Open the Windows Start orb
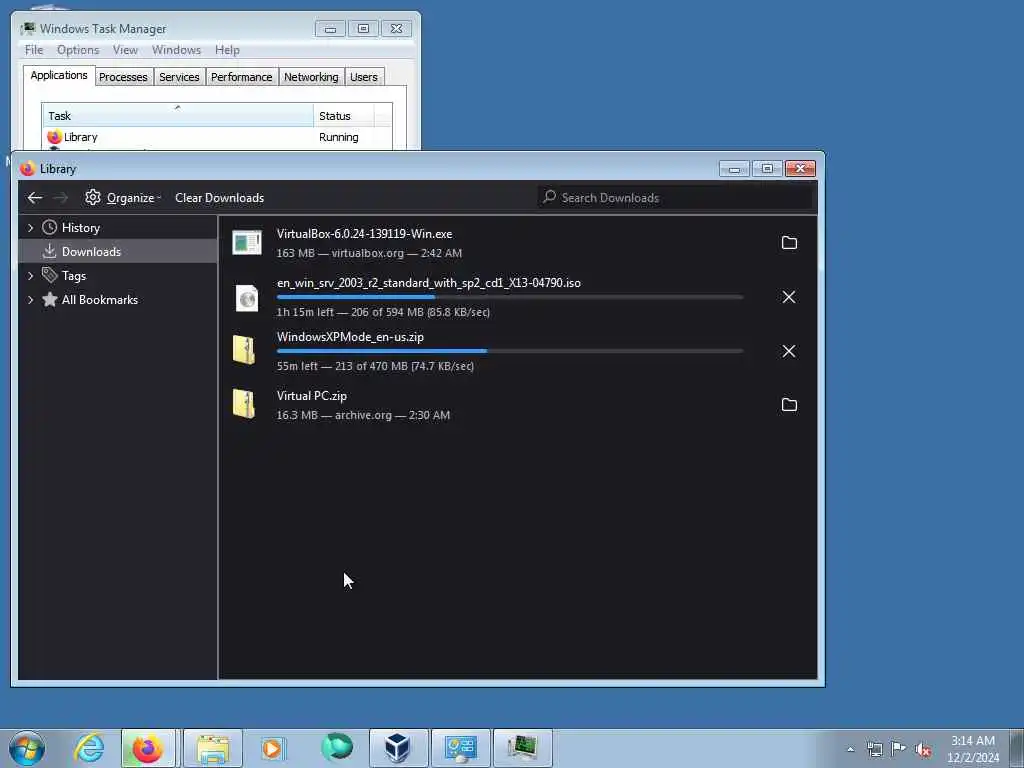This screenshot has height=768, width=1024. (x=27, y=748)
